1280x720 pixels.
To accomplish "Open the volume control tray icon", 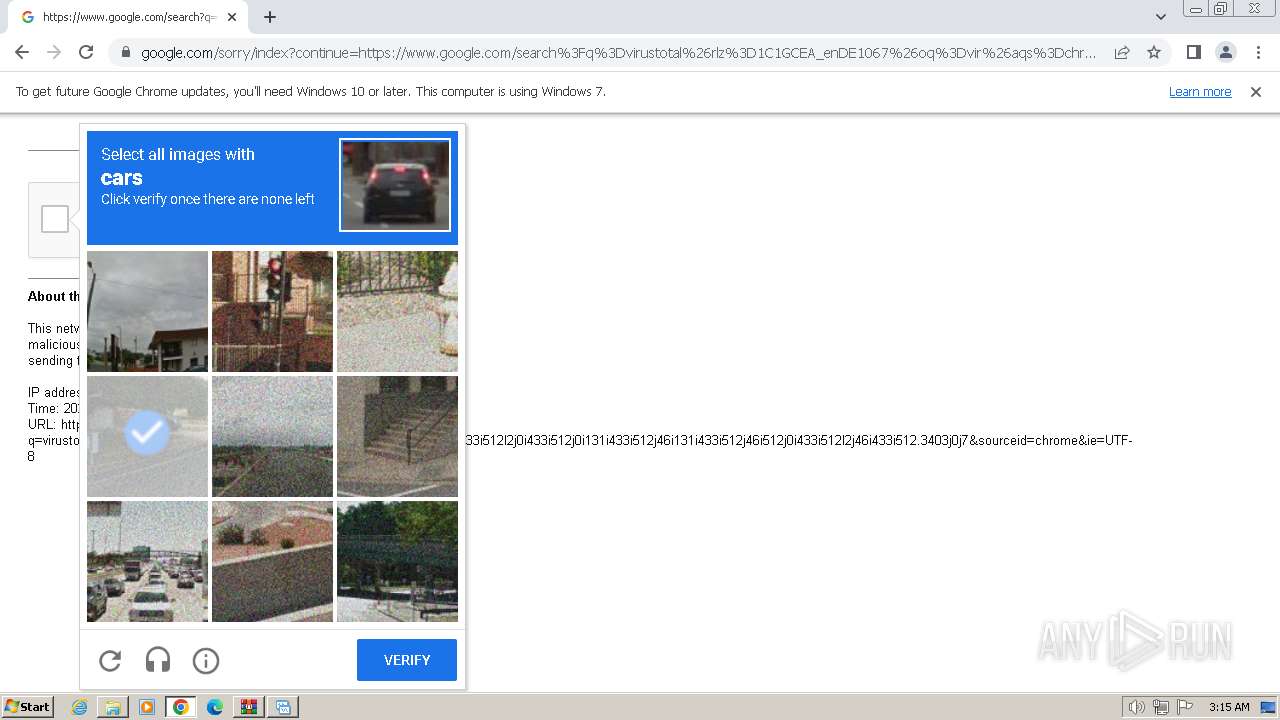I will coord(1137,707).
